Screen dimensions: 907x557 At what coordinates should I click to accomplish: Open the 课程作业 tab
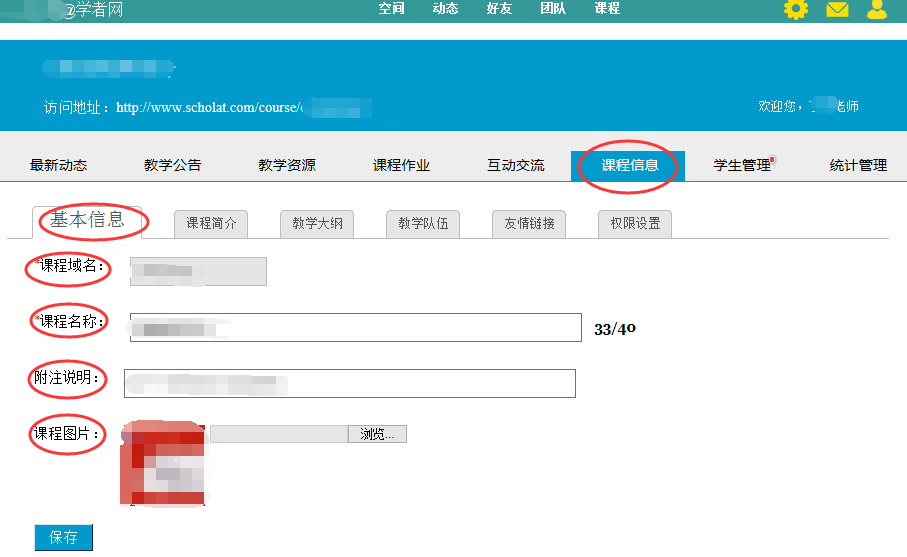tap(401, 166)
